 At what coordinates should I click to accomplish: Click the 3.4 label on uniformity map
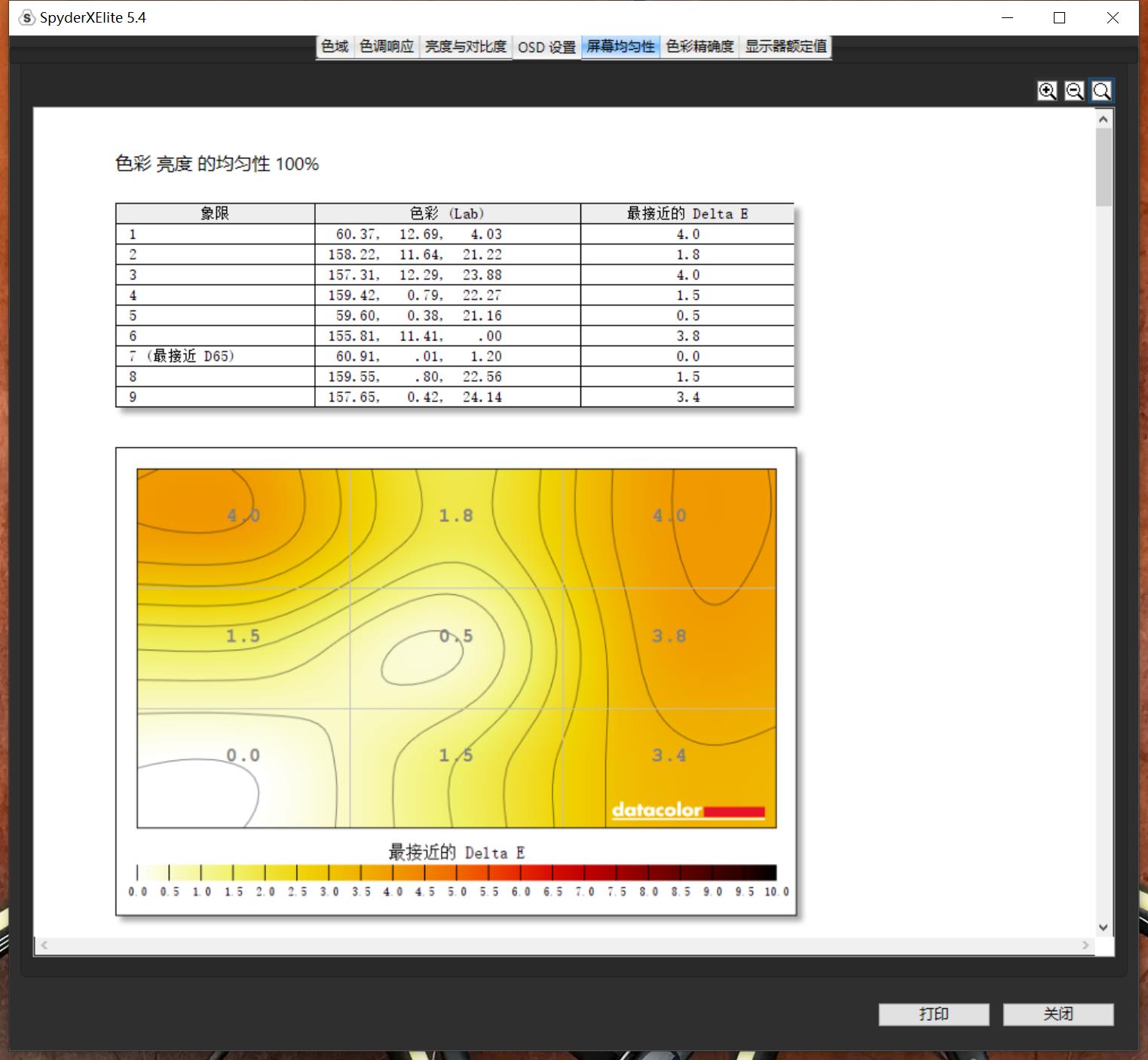[669, 755]
